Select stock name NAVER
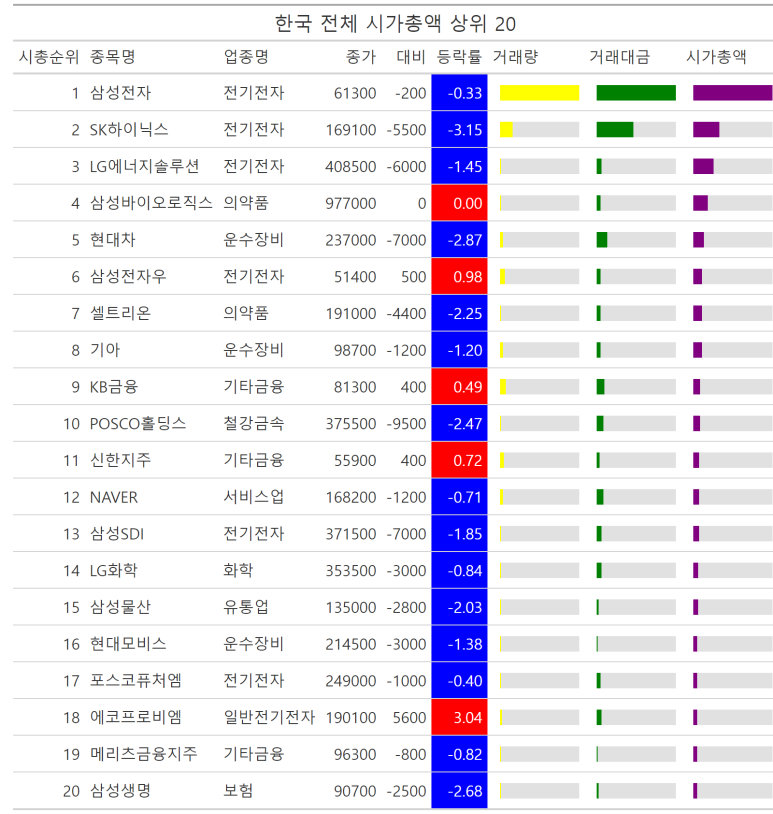This screenshot has height=814, width=773. pos(114,497)
